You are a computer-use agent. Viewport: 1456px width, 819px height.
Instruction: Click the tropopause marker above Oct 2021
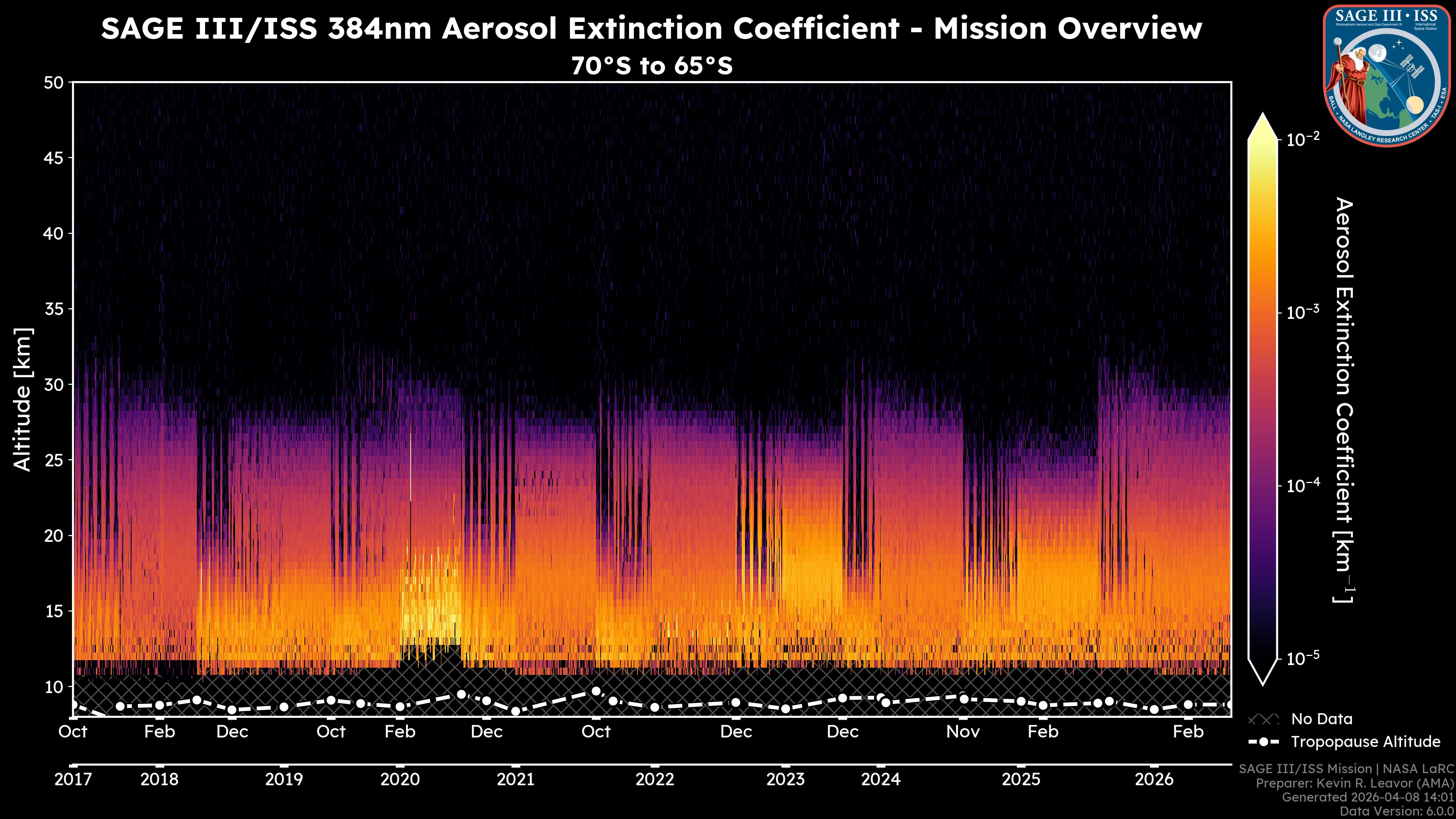tap(596, 691)
